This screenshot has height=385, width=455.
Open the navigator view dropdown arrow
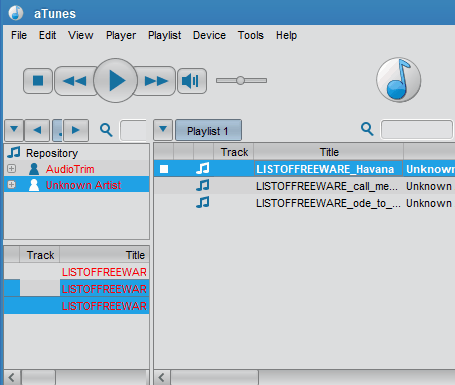pyautogui.click(x=14, y=130)
